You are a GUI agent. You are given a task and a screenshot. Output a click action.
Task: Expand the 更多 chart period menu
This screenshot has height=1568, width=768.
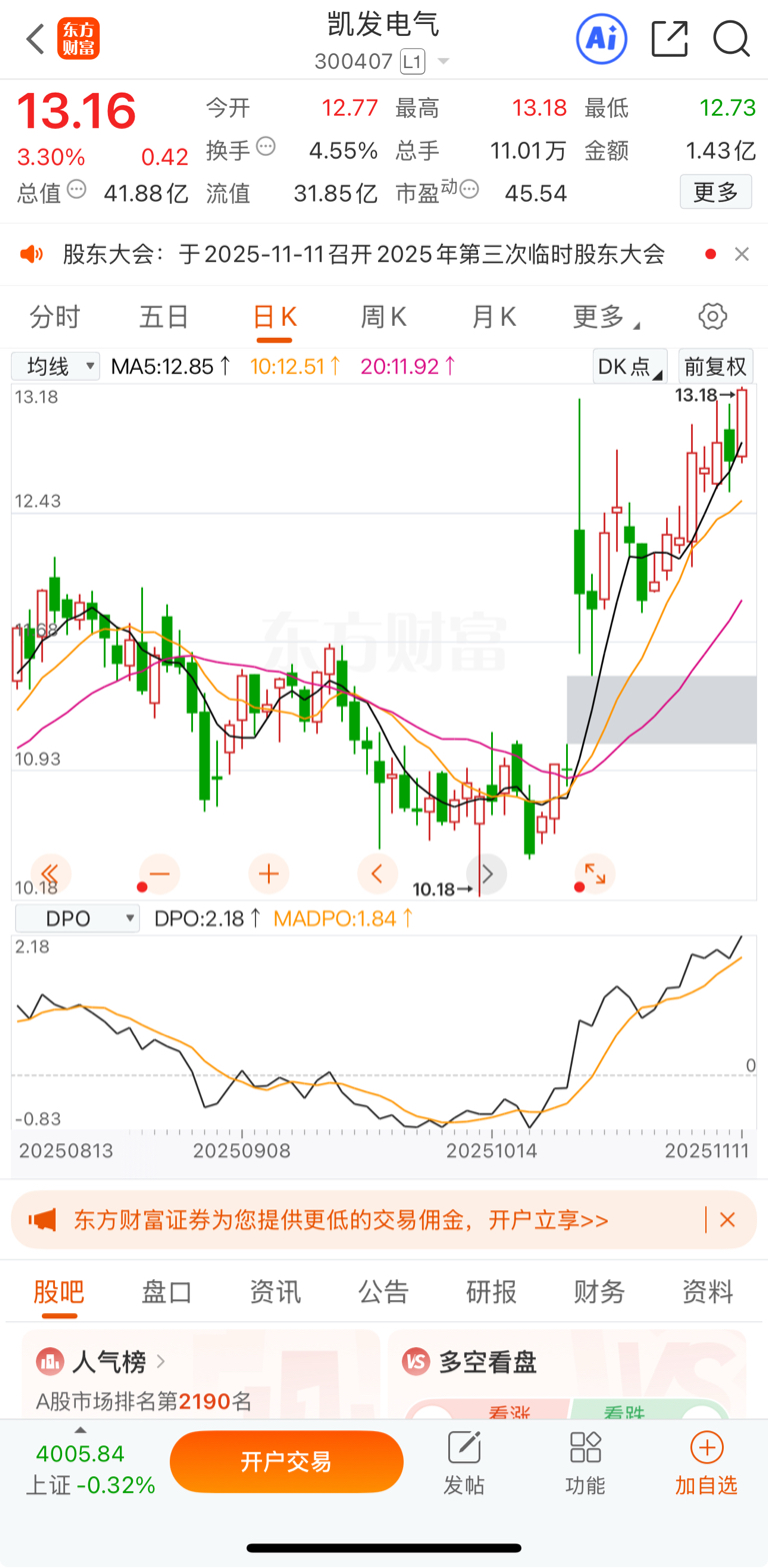(606, 318)
